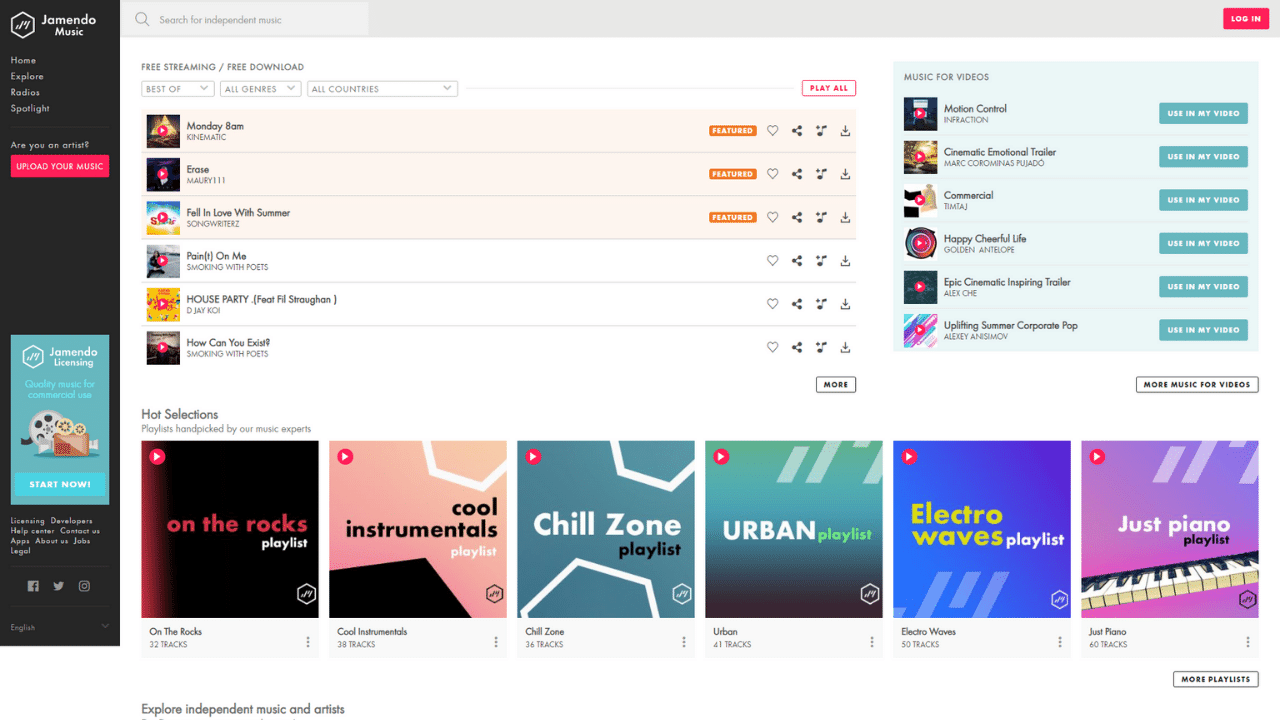Screen dimensions: 1280x720
Task: Click the MORE PLAYLISTS button
Action: [x=1216, y=679]
